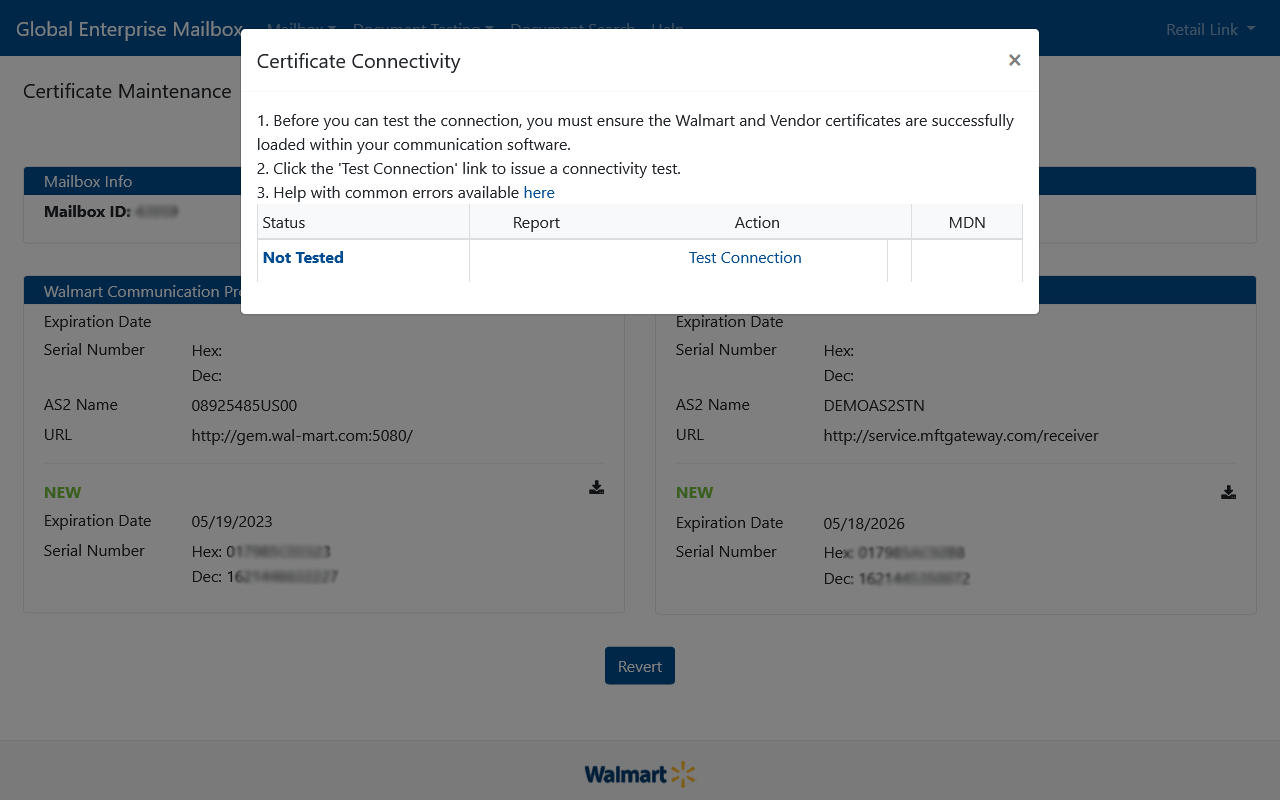
Task: Click the Action column header
Action: click(757, 222)
